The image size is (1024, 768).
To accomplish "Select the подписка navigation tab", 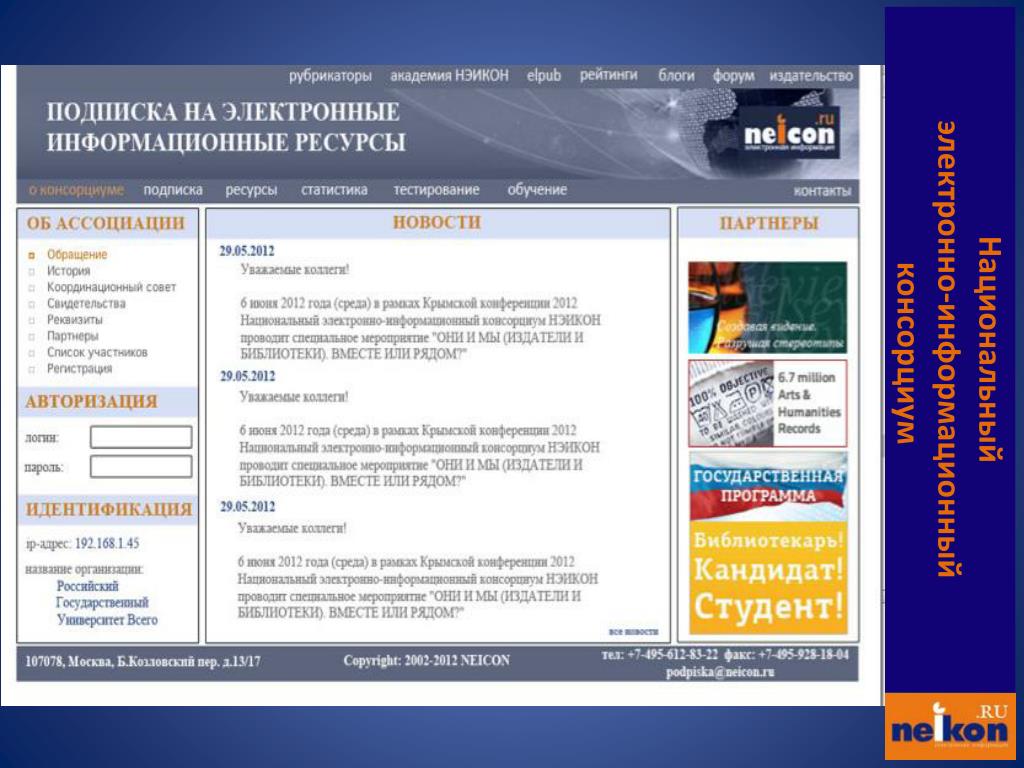I will [173, 190].
